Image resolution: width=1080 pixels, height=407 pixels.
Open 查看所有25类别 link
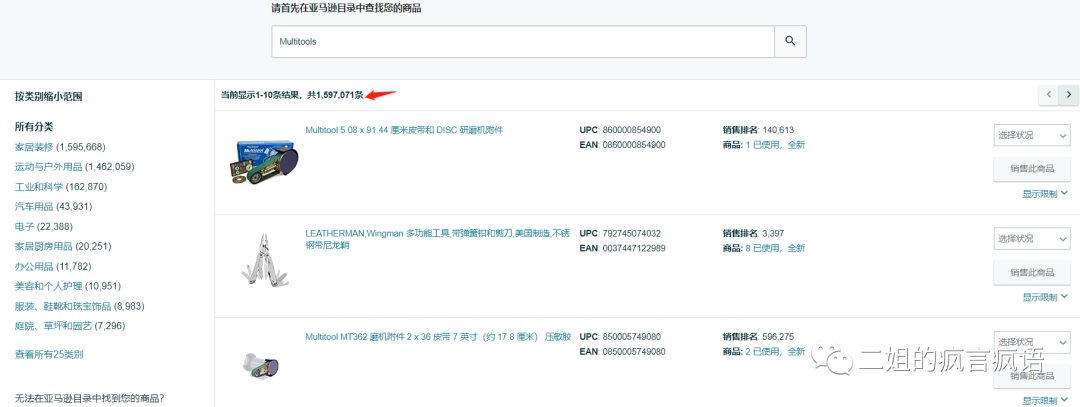tap(50, 354)
